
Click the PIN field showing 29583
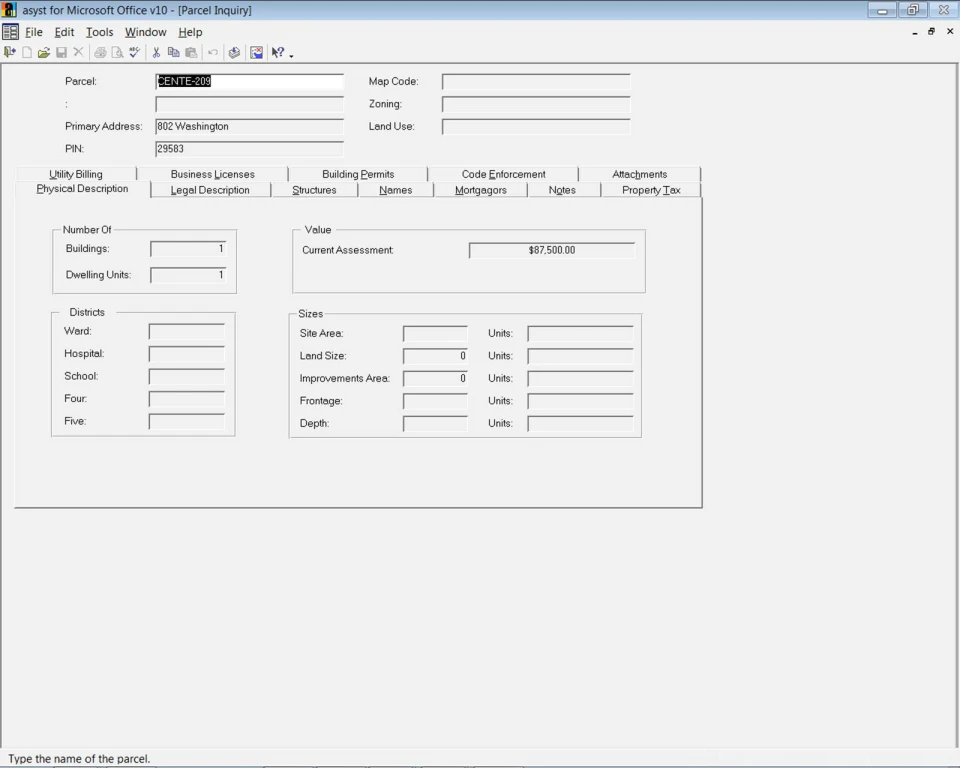coord(250,149)
